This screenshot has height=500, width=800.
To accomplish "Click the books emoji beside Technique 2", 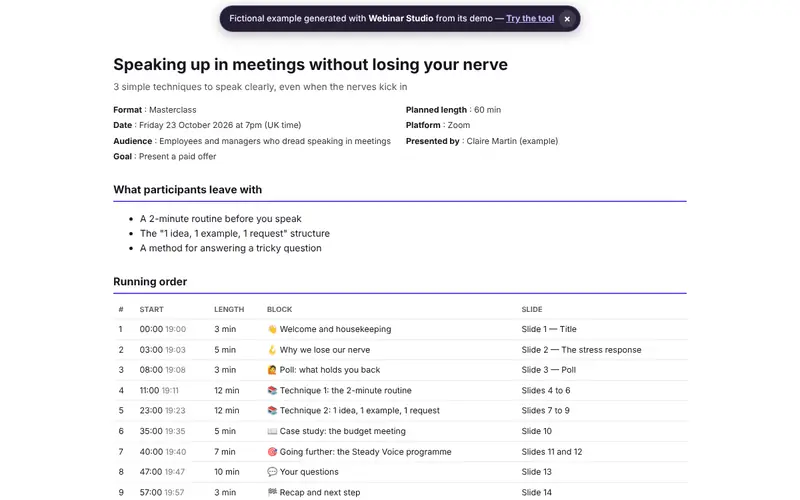I will coord(272,410).
